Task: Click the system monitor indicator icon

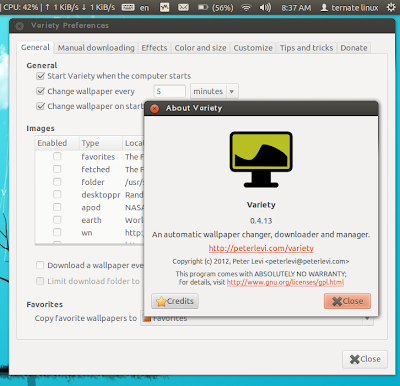Action: 165,7
